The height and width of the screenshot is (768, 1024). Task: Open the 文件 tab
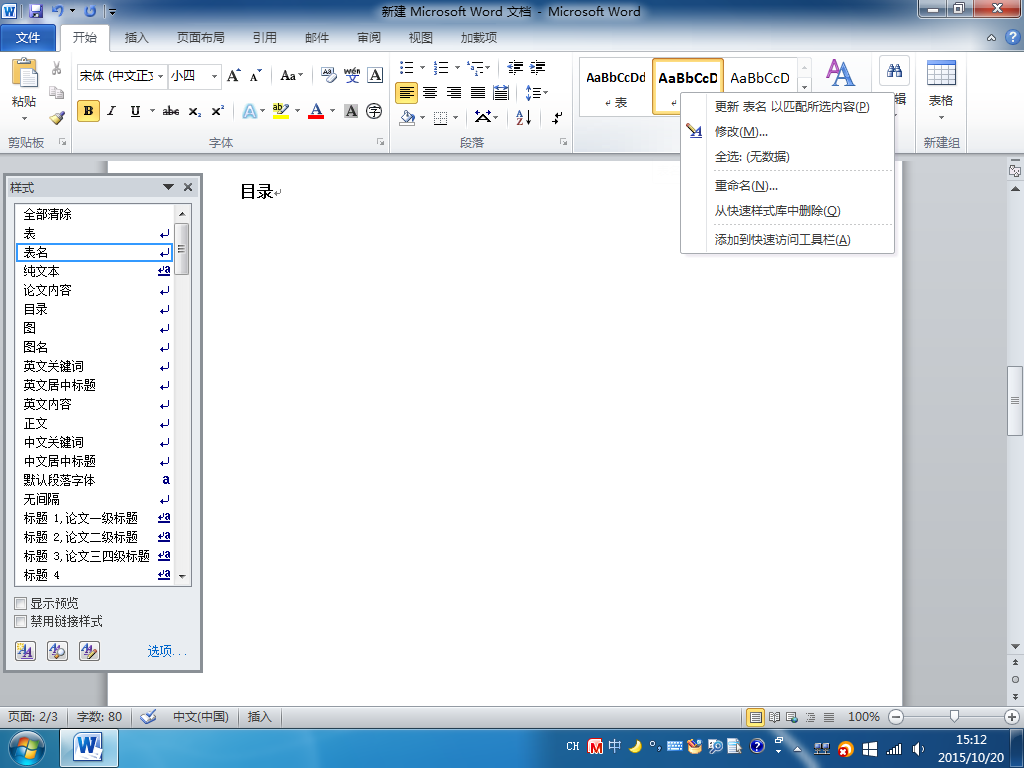(x=28, y=38)
